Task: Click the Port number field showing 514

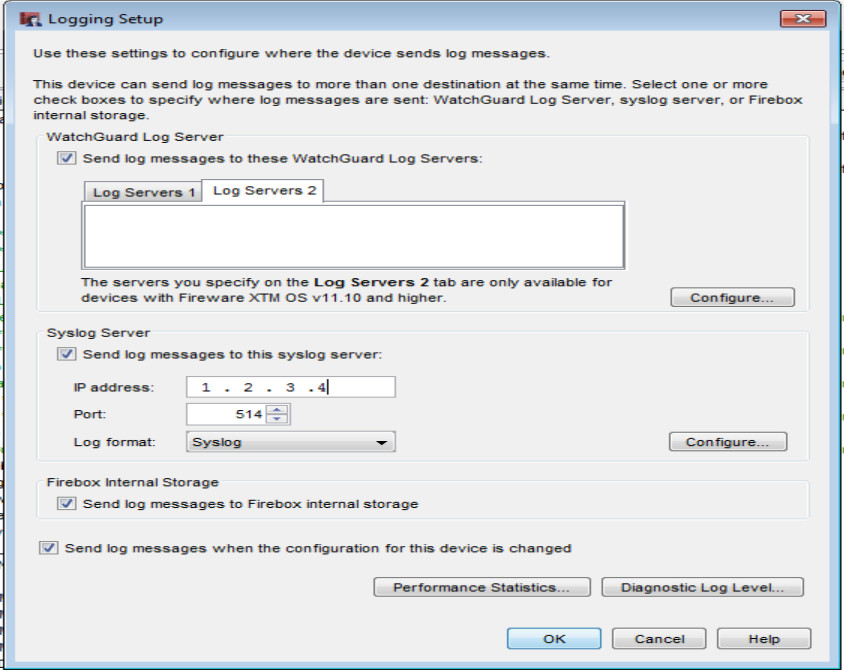Action: click(226, 414)
